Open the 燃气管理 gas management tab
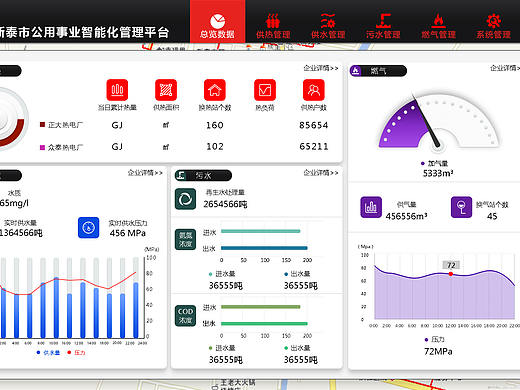The height and width of the screenshot is (390, 520). (438, 25)
